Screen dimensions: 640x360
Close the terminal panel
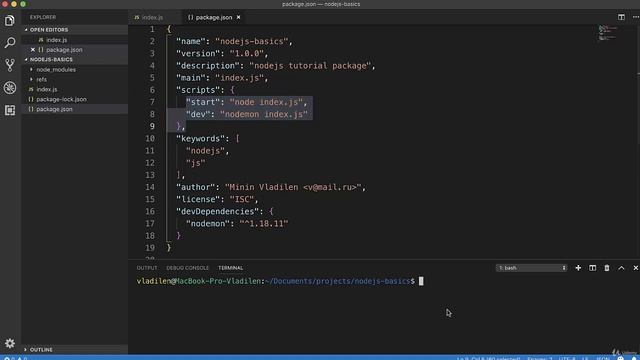point(636,268)
